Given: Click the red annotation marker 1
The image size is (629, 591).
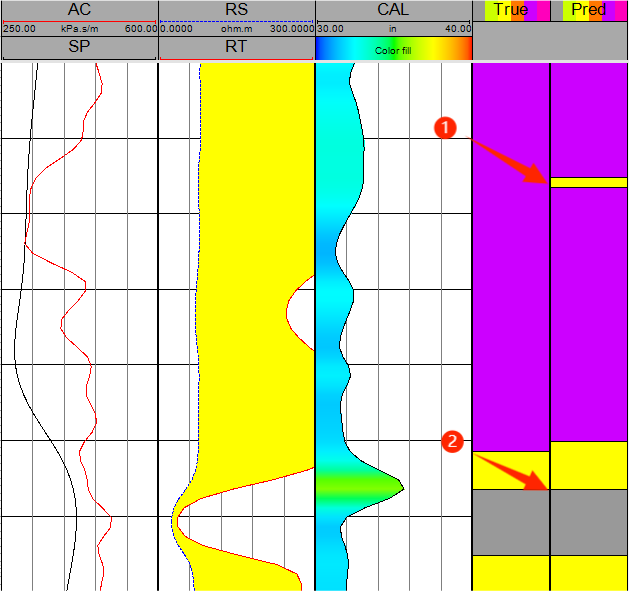Looking at the screenshot, I should pyautogui.click(x=446, y=127).
